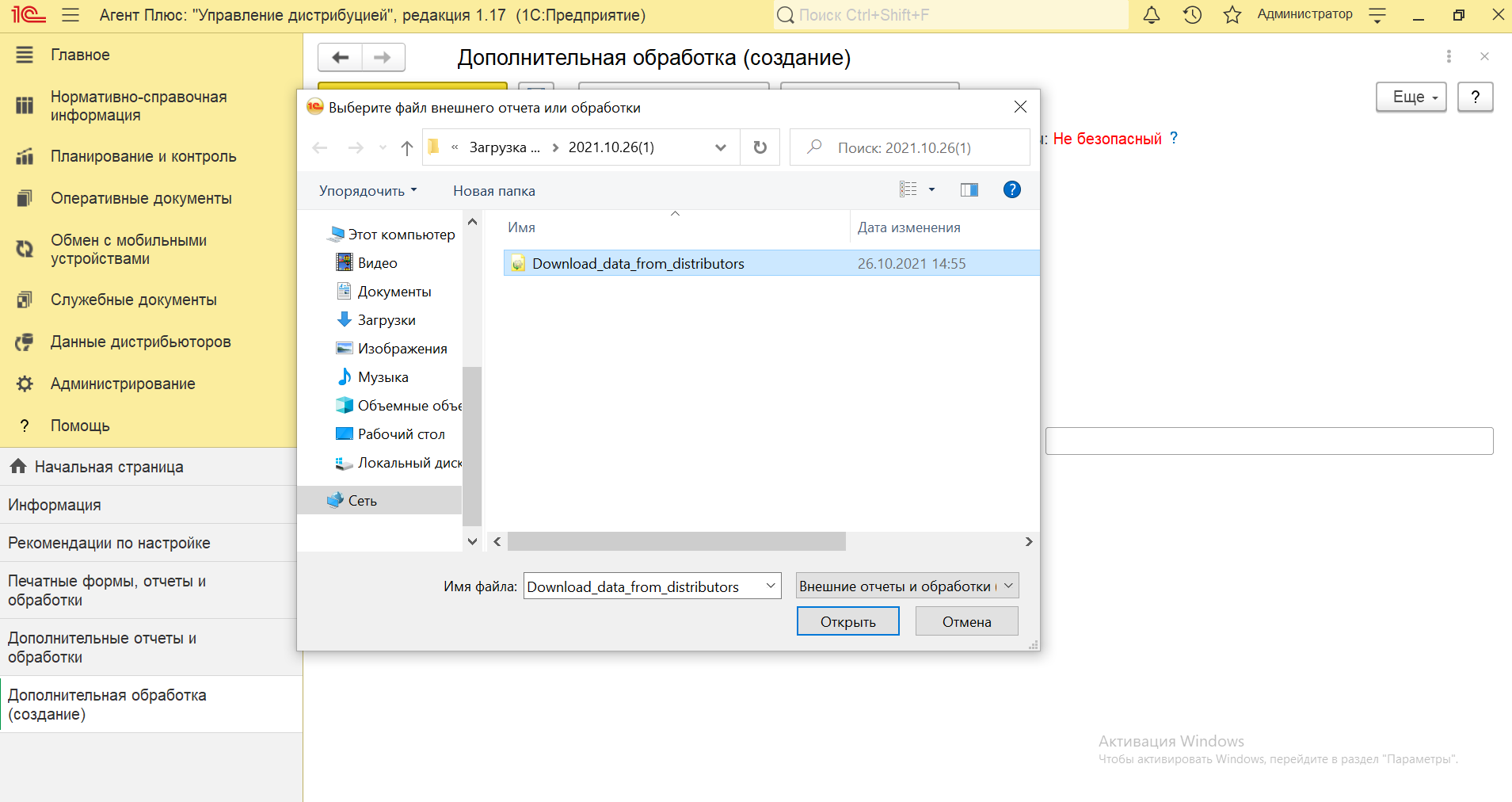
Task: Open the Главное section
Action: click(x=80, y=55)
